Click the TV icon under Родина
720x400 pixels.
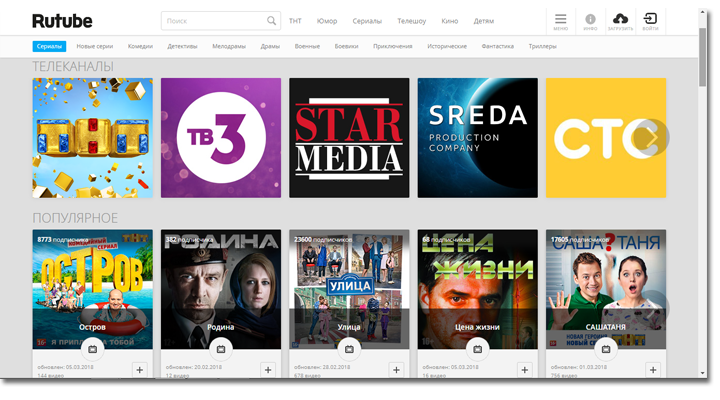point(221,349)
